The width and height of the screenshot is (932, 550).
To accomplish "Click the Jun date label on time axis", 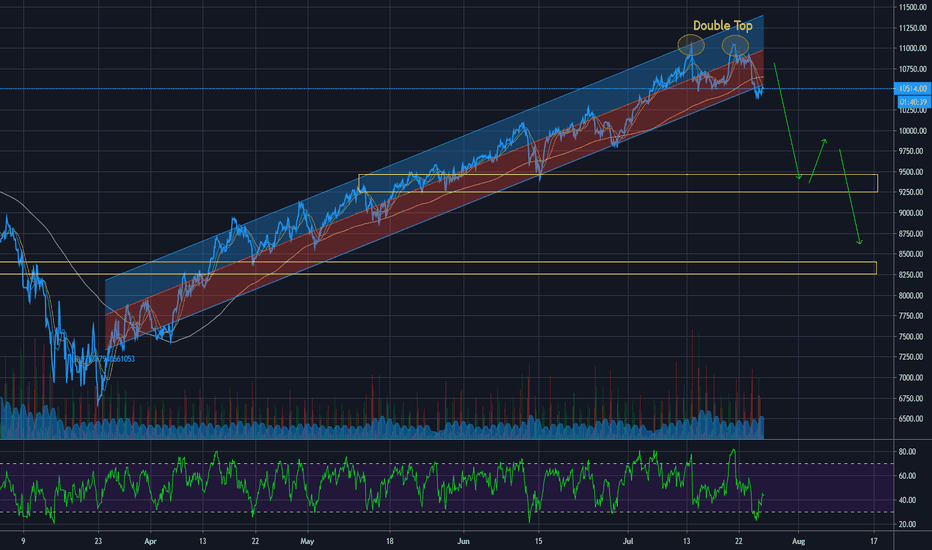I will click(x=464, y=541).
